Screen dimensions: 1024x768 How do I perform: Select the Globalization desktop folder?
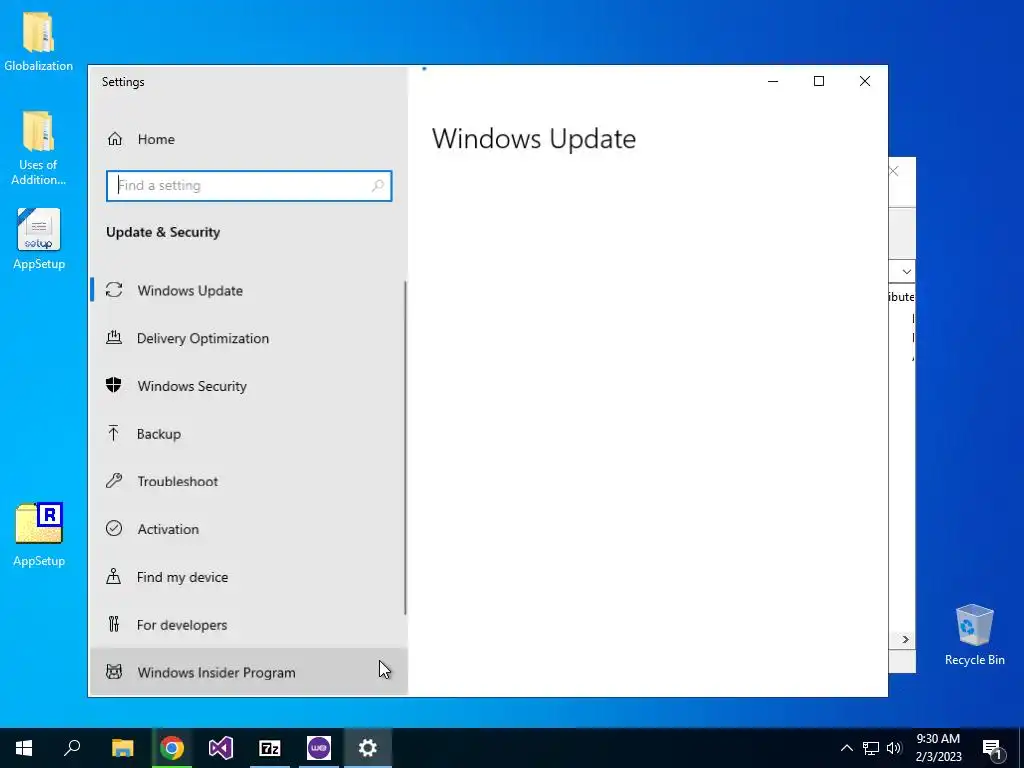tap(39, 41)
